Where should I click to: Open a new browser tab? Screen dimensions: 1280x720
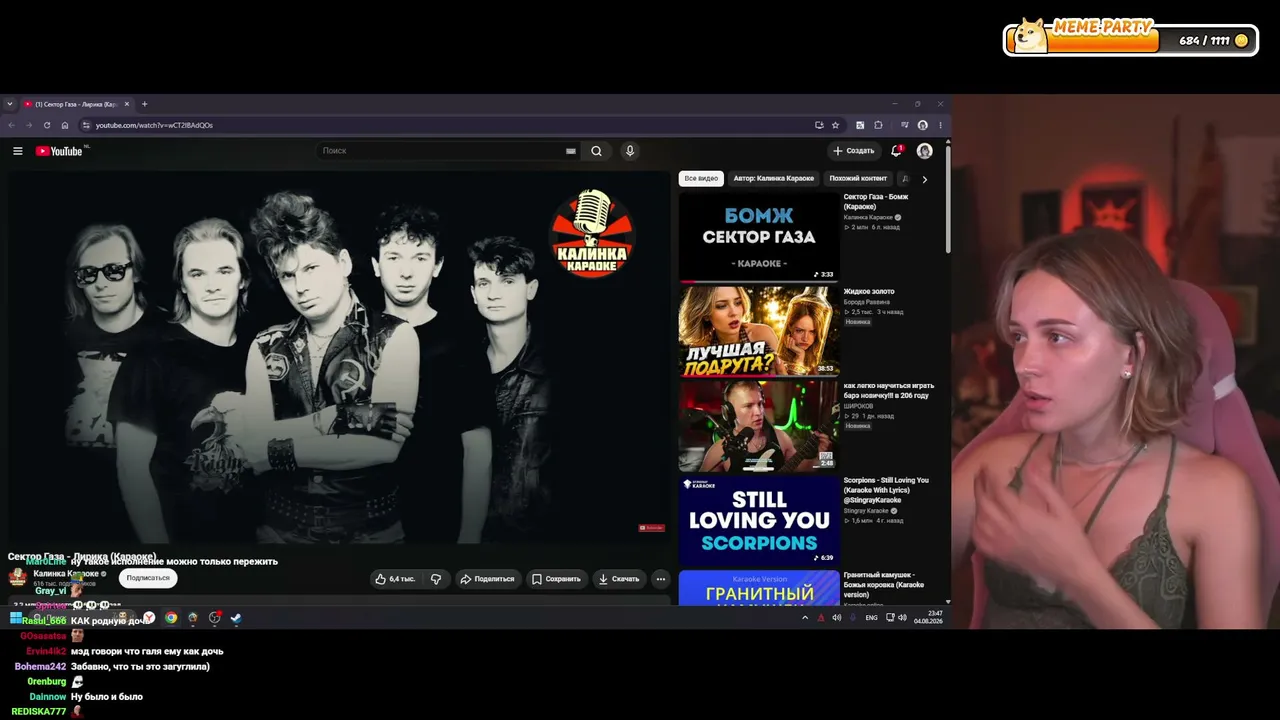144,104
